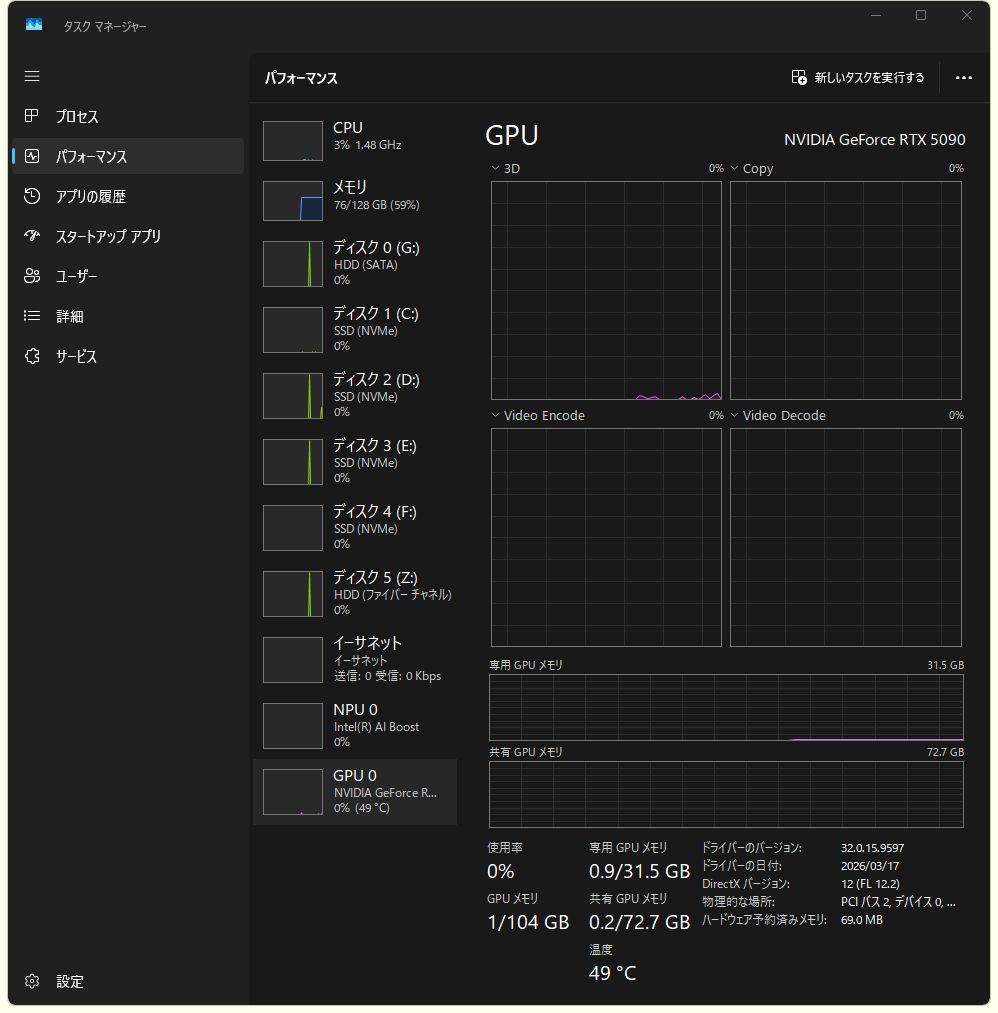Expand the 3D engine graph dropdown
This screenshot has height=1013, width=998.
point(496,169)
